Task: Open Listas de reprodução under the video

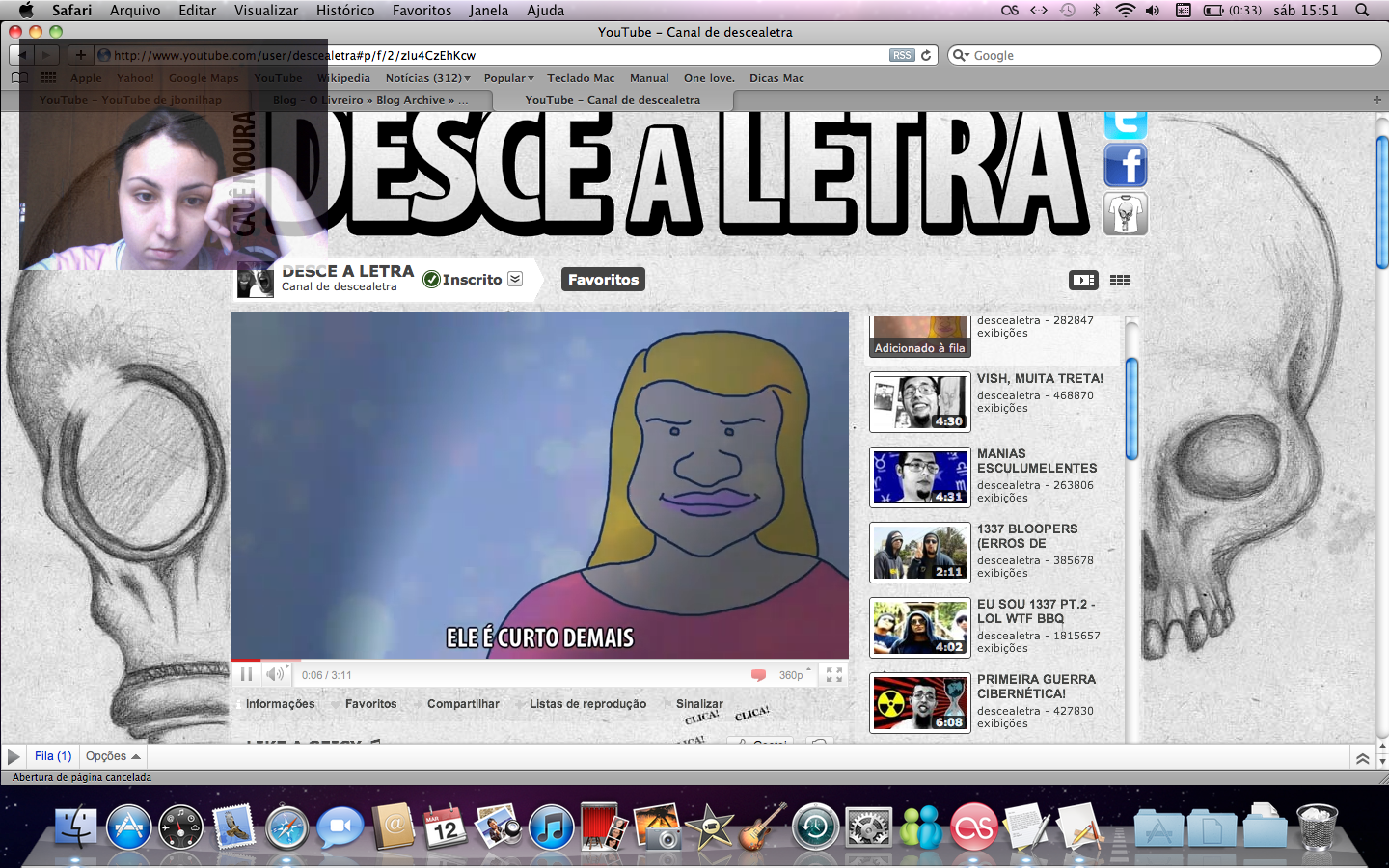Action: tap(587, 704)
